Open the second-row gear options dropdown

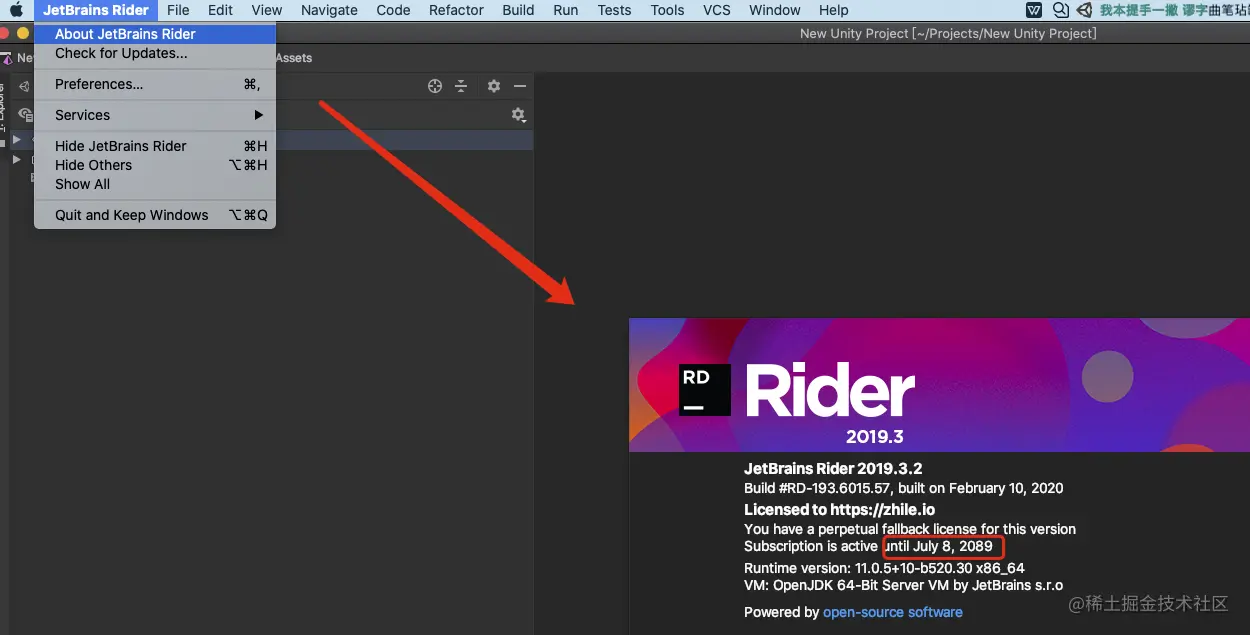click(x=518, y=115)
